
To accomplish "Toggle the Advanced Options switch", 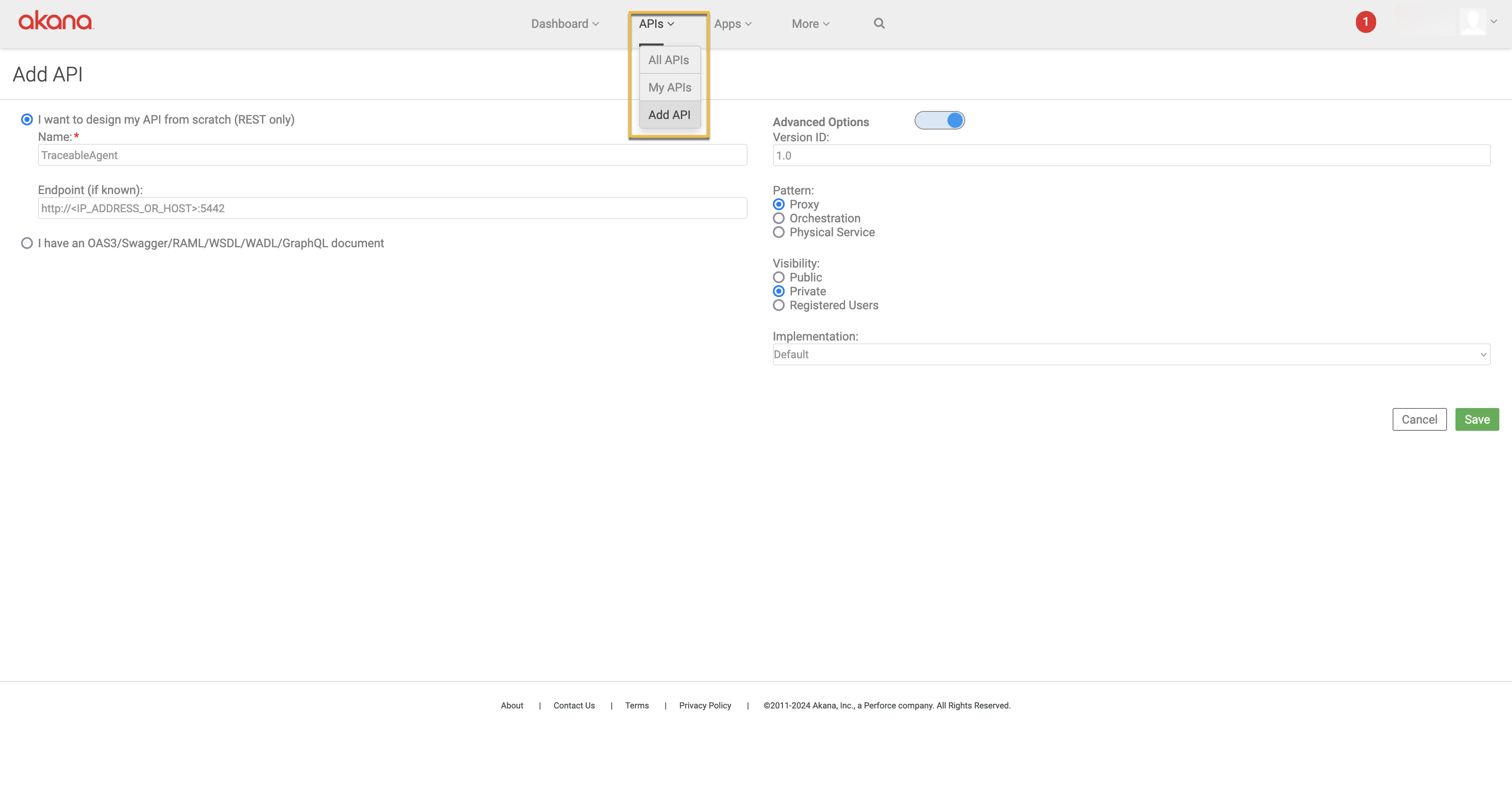I will tap(939, 120).
